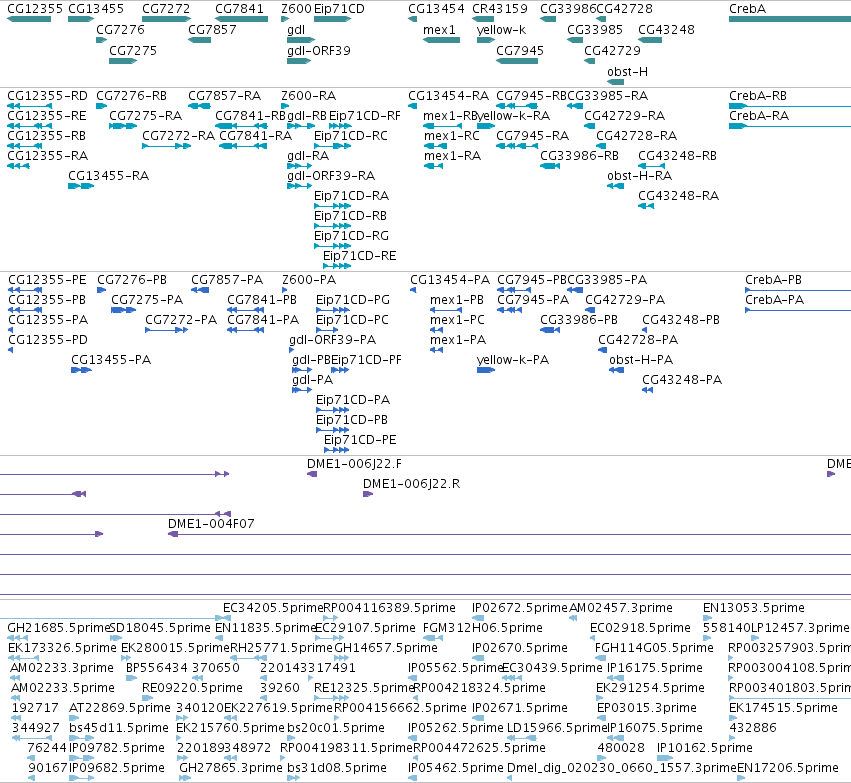Select the yellow-k gene label
Screen dimensions: 851x783
[501, 30]
